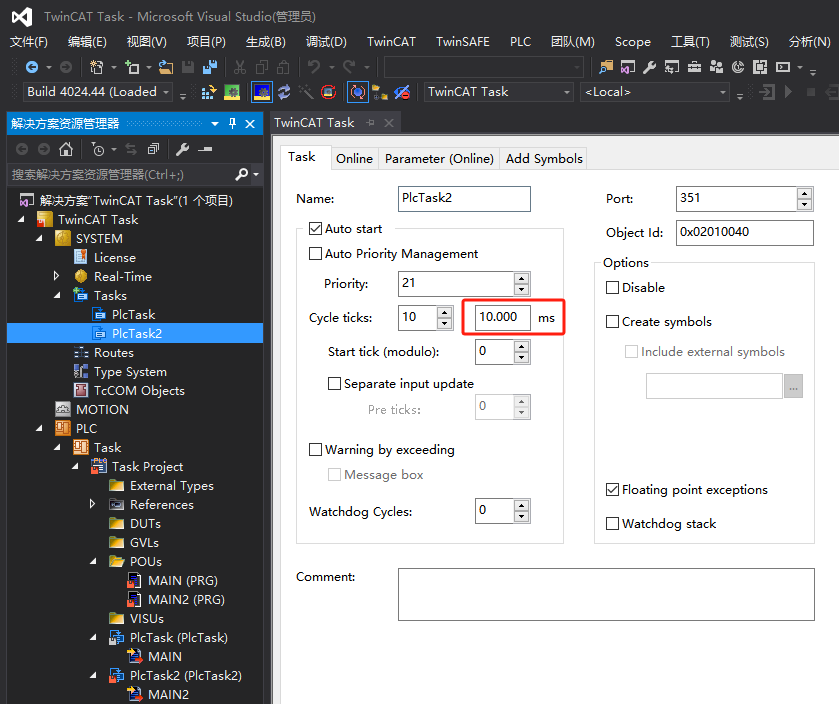Viewport: 839px width, 704px height.
Task: Click the Reload Devices icon
Action: coord(284,93)
